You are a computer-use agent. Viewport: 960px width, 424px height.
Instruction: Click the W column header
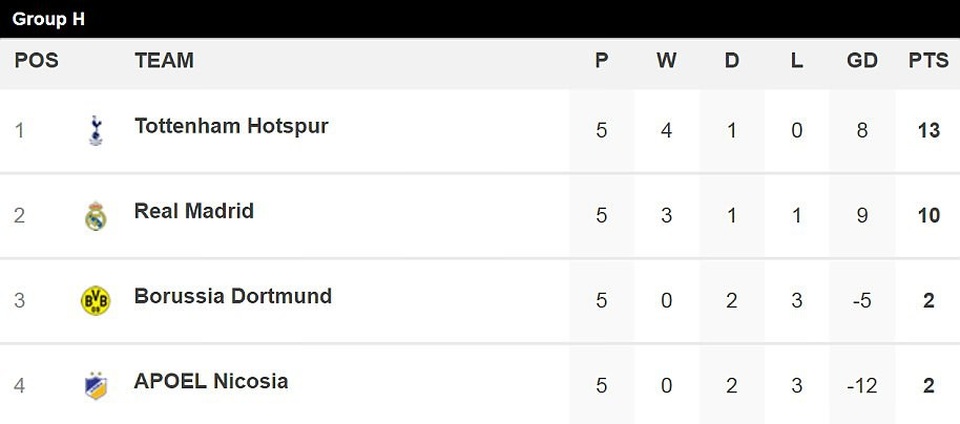click(667, 60)
